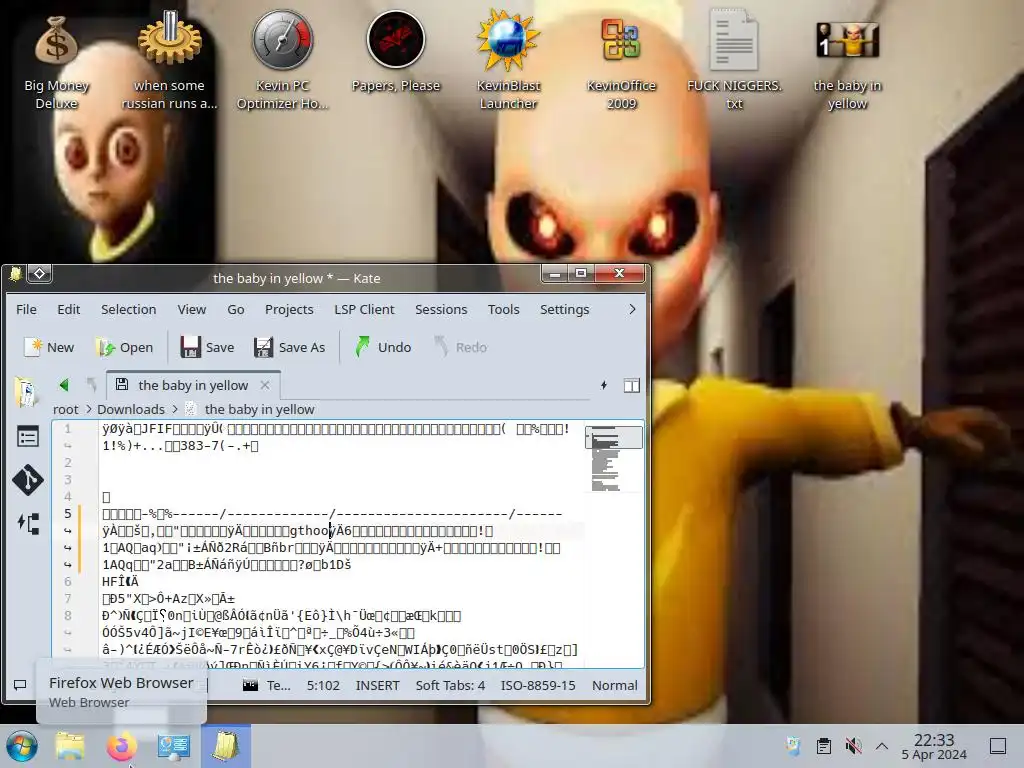Click the Kate window pin-on-all-desktops icon
The width and height of the screenshot is (1024, 768).
39,274
